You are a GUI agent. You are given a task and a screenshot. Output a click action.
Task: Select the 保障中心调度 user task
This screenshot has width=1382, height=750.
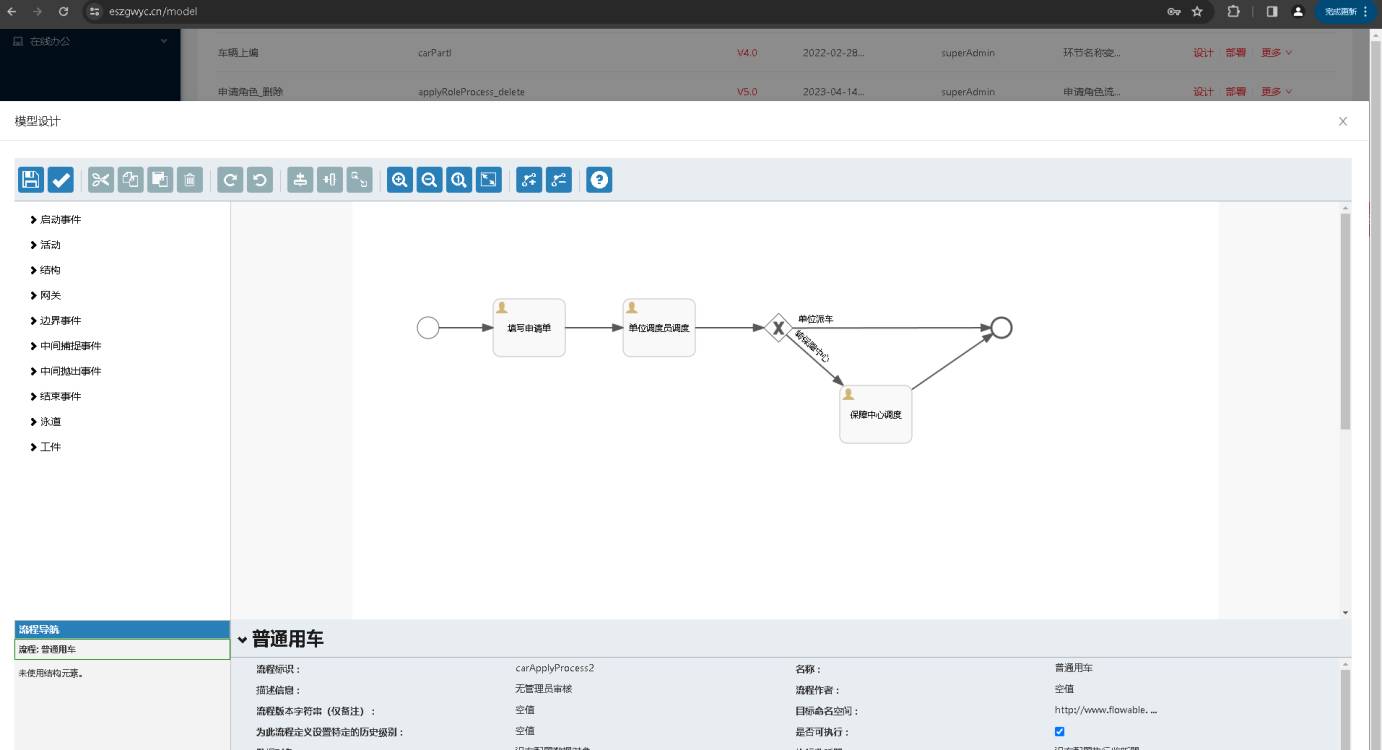tap(876, 414)
